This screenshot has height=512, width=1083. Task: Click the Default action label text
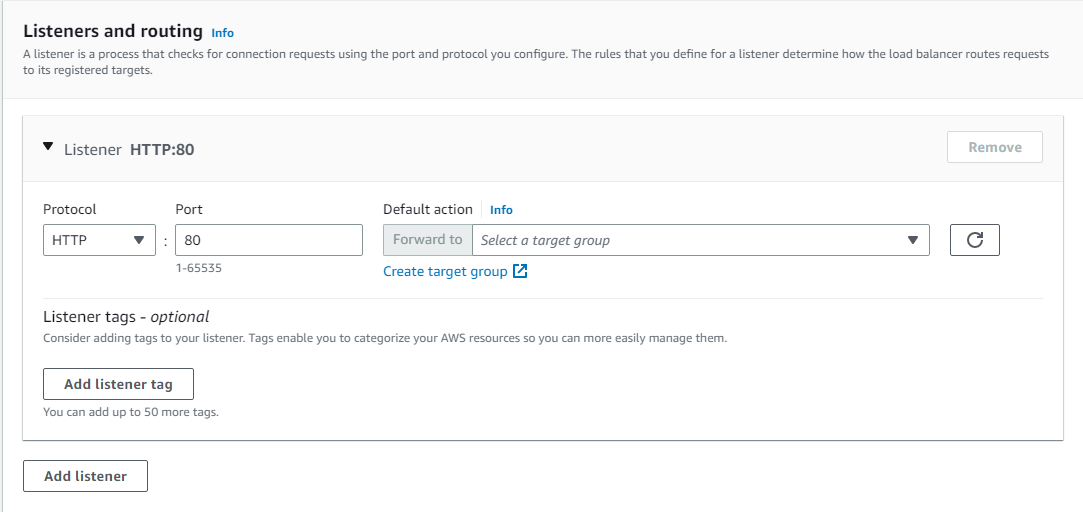click(x=428, y=209)
